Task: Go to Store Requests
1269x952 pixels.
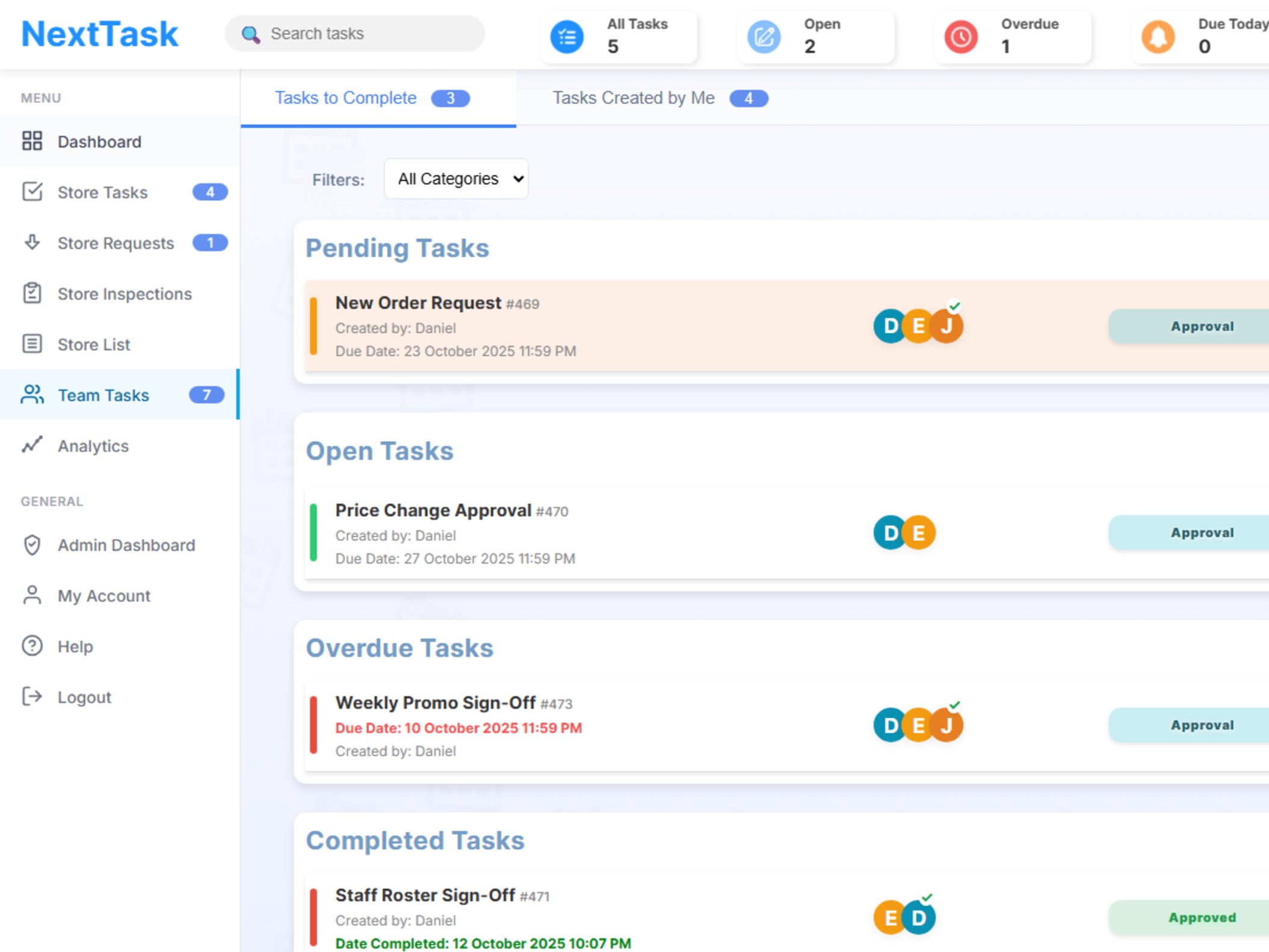Action: click(x=120, y=243)
